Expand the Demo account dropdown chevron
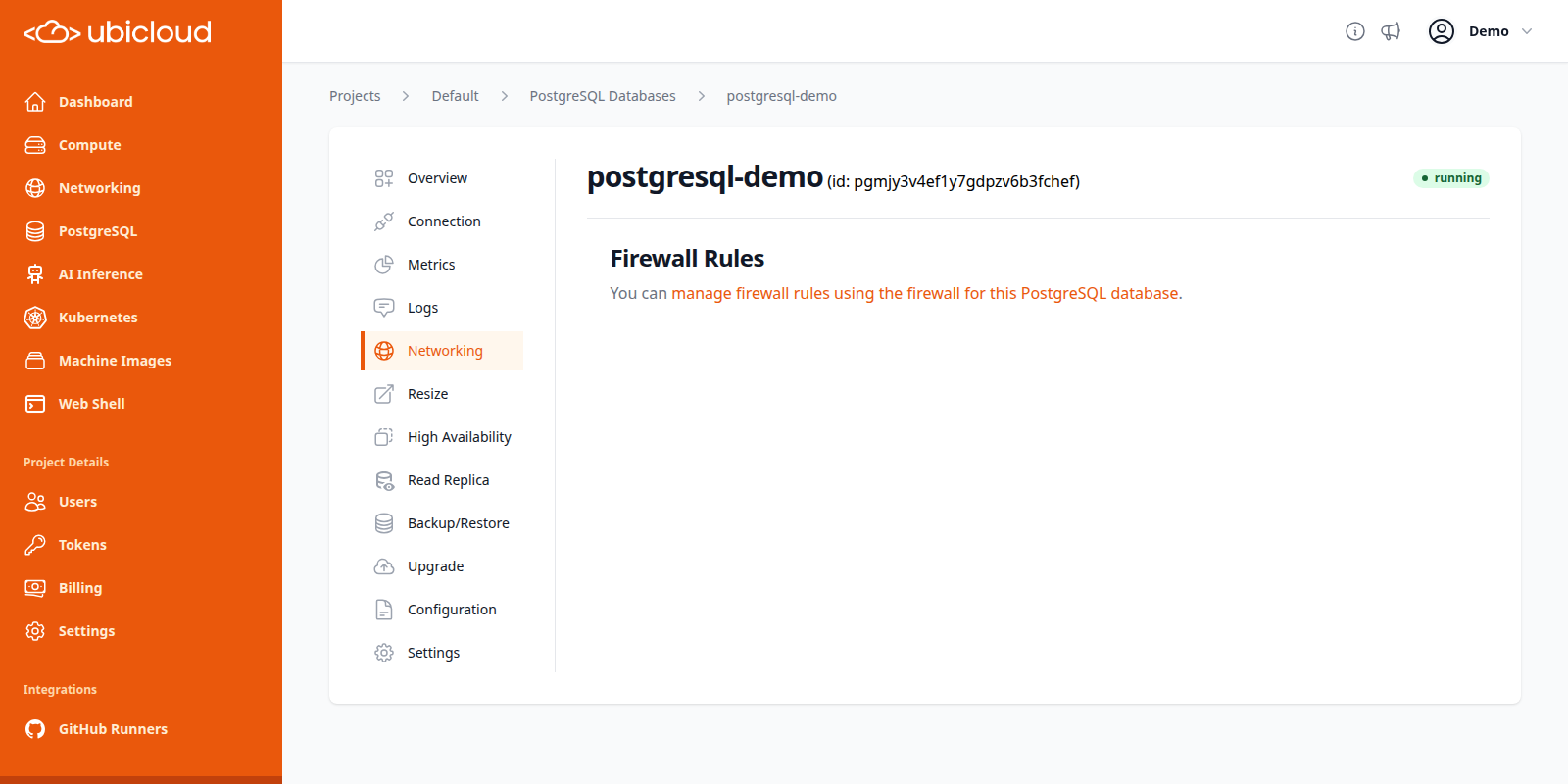Image resolution: width=1568 pixels, height=784 pixels. point(1527,31)
